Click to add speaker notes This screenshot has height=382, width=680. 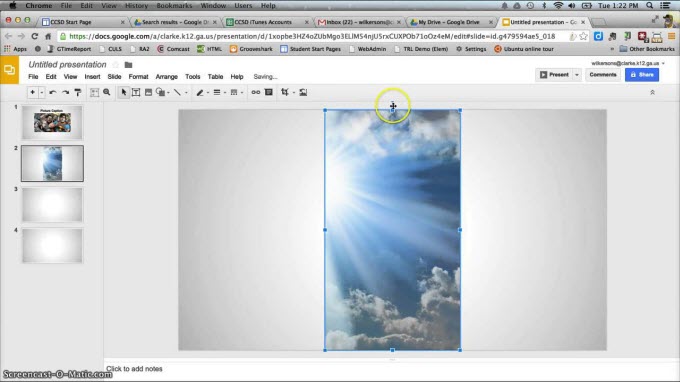click(x=134, y=369)
